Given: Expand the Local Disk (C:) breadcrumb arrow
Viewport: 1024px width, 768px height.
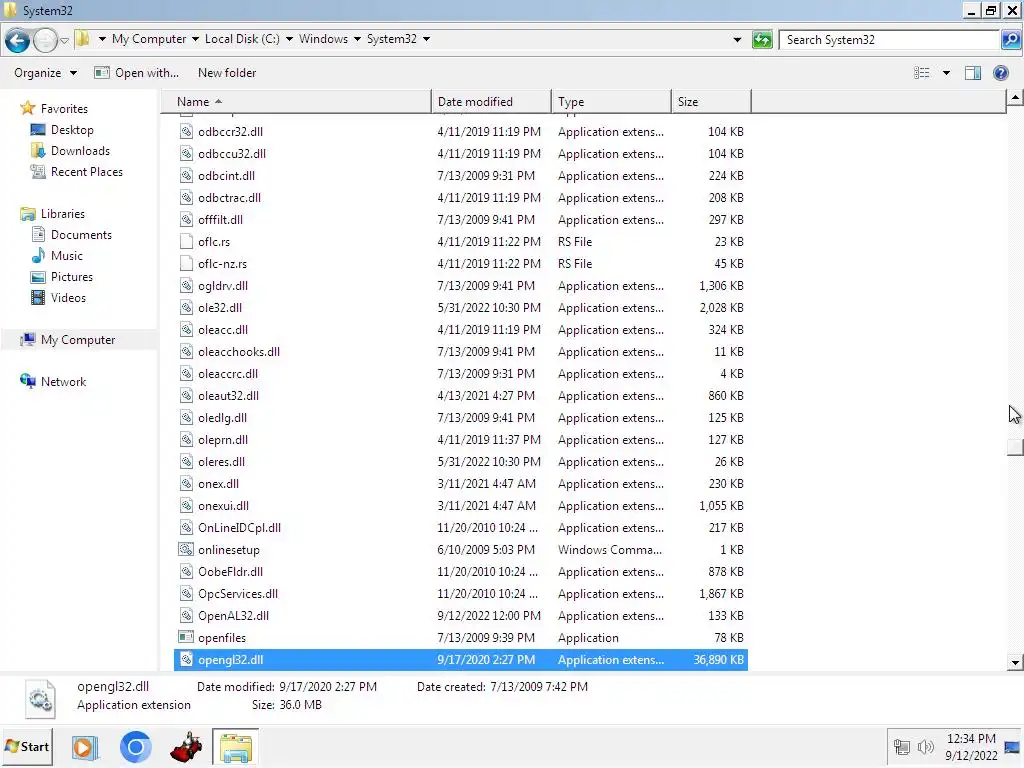Looking at the screenshot, I should point(289,39).
